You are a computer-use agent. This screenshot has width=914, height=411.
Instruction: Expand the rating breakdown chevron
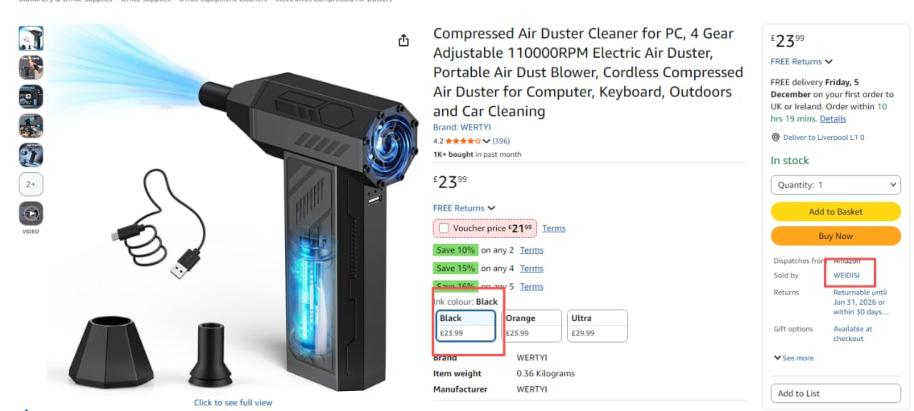[486, 141]
